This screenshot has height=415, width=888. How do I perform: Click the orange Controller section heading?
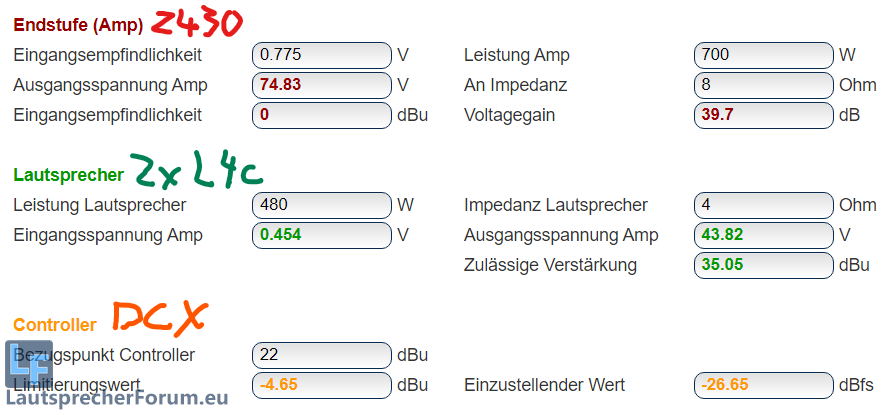[55, 325]
